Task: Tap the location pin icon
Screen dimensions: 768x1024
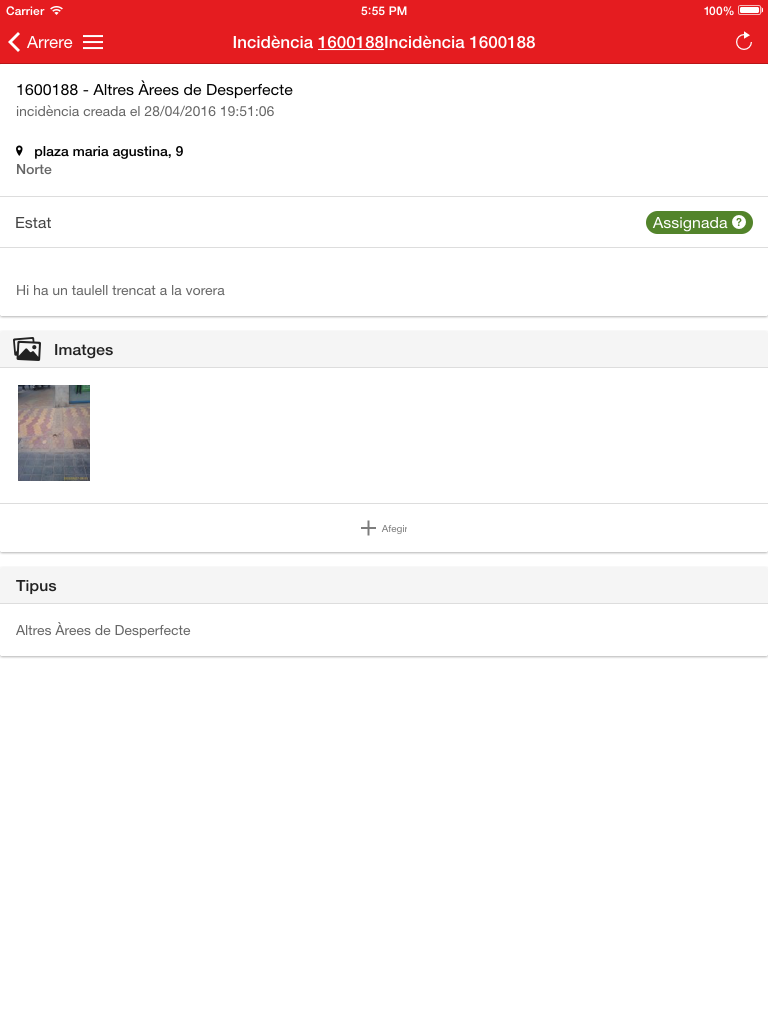Action: pos(20,152)
